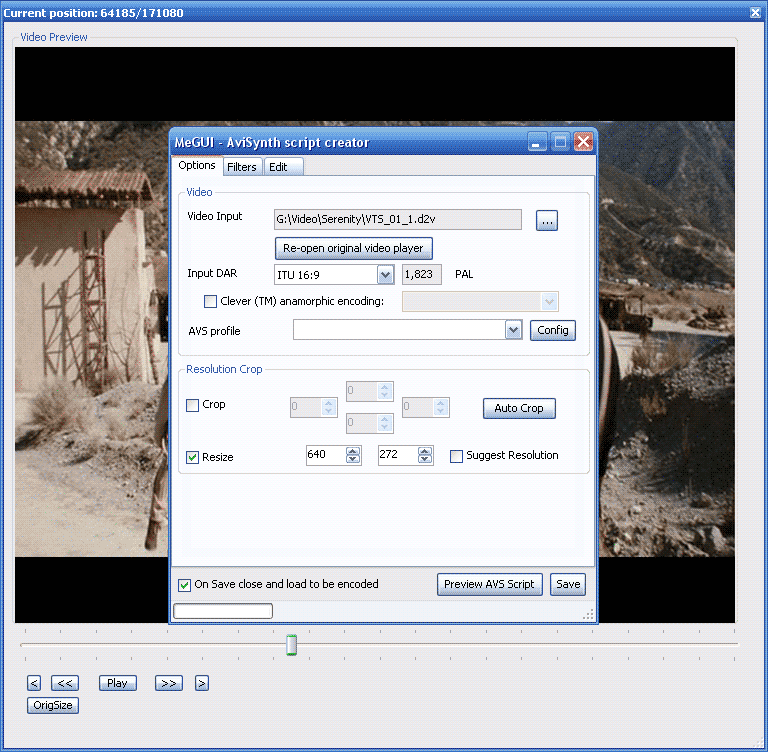Step back one frame with < button
The width and height of the screenshot is (768, 752).
click(34, 683)
